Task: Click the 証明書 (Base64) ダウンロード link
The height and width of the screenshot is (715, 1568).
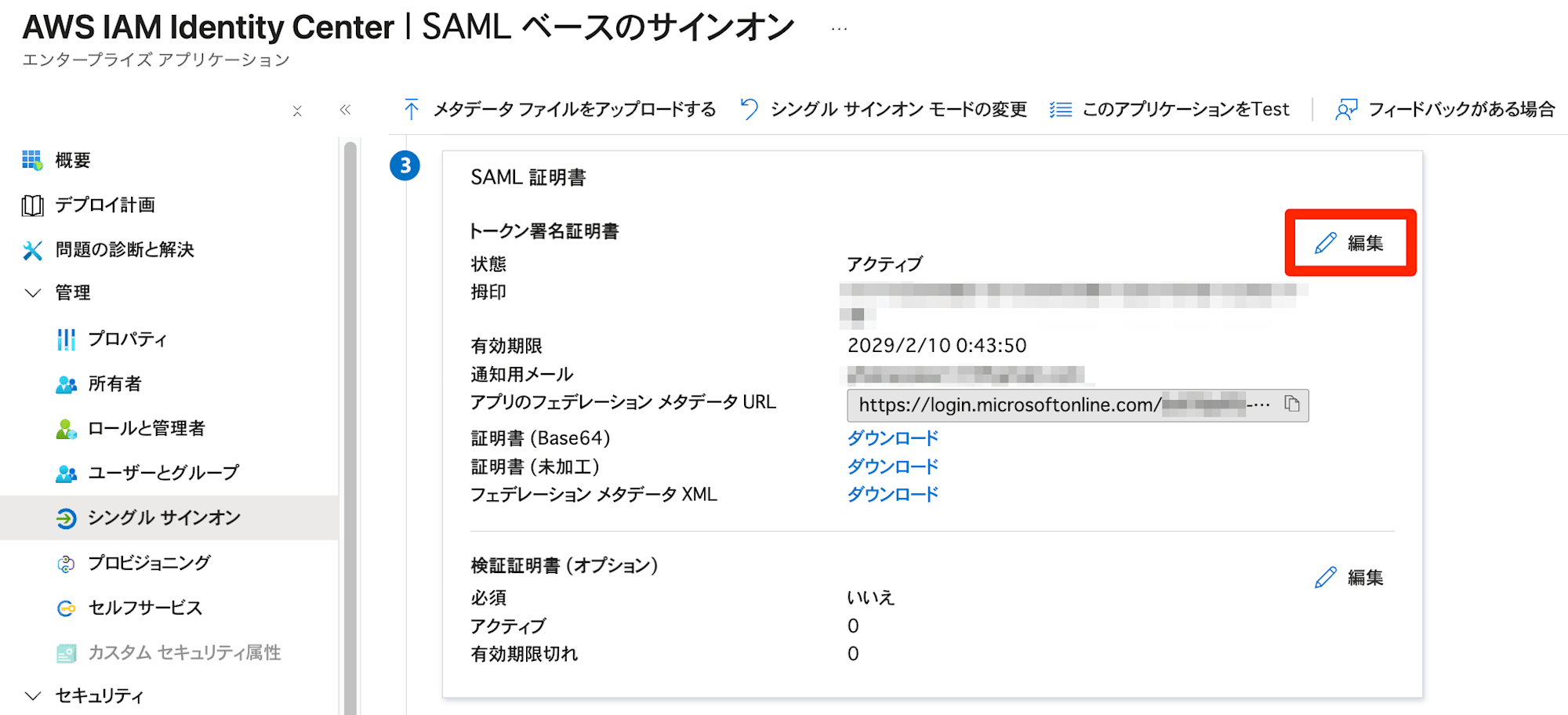Action: coord(891,437)
